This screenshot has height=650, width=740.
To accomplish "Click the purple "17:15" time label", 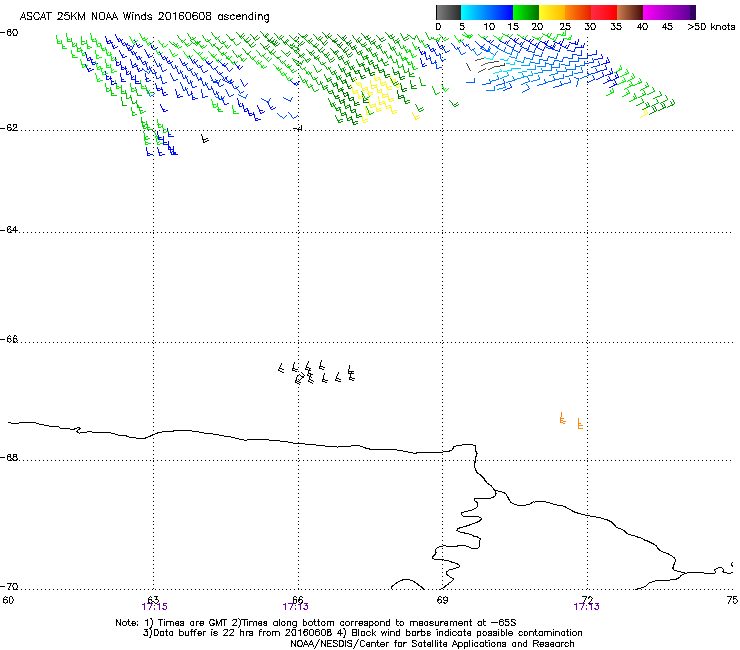I will pos(154,607).
